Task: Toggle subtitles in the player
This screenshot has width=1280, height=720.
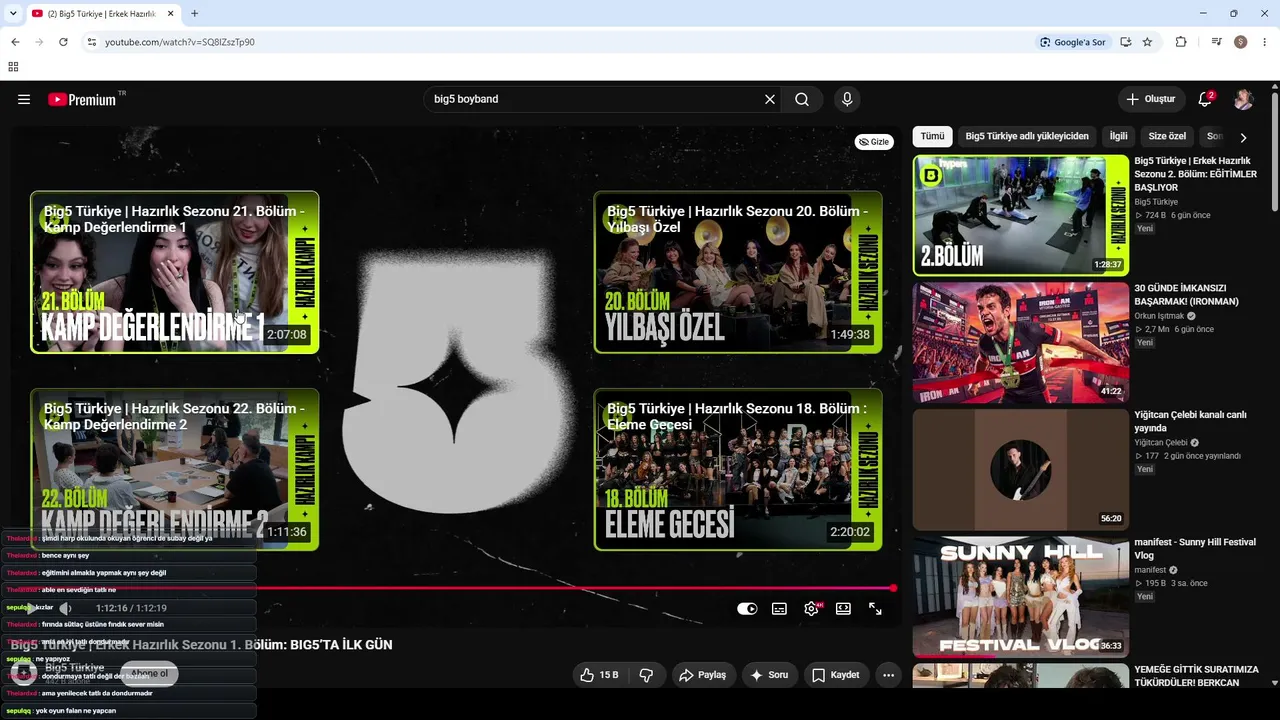Action: [x=779, y=608]
